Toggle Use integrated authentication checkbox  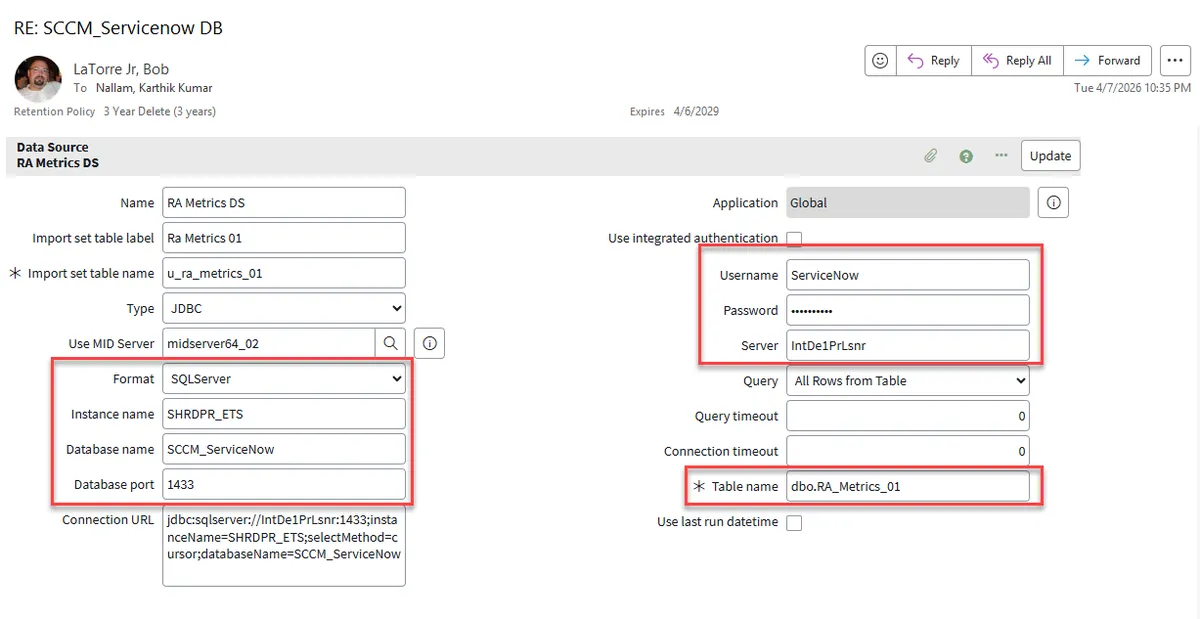tap(794, 239)
